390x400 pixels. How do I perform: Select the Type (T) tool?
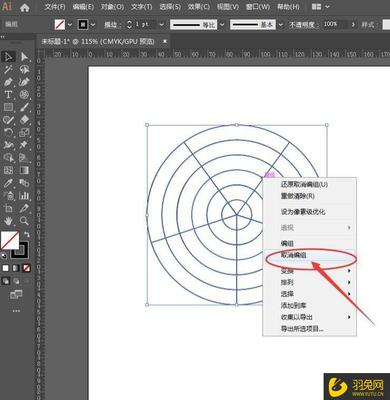tap(8, 95)
